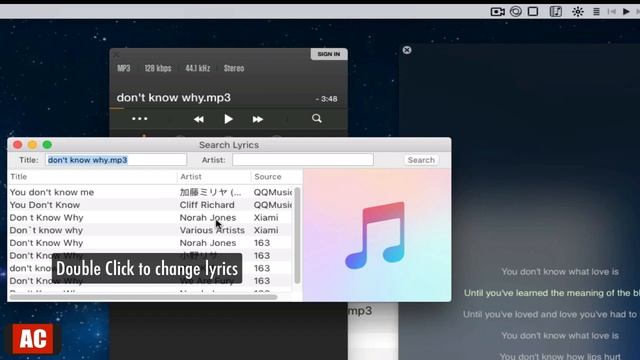
Task: Play don't know why.mp3 in the player
Action: coord(228,119)
